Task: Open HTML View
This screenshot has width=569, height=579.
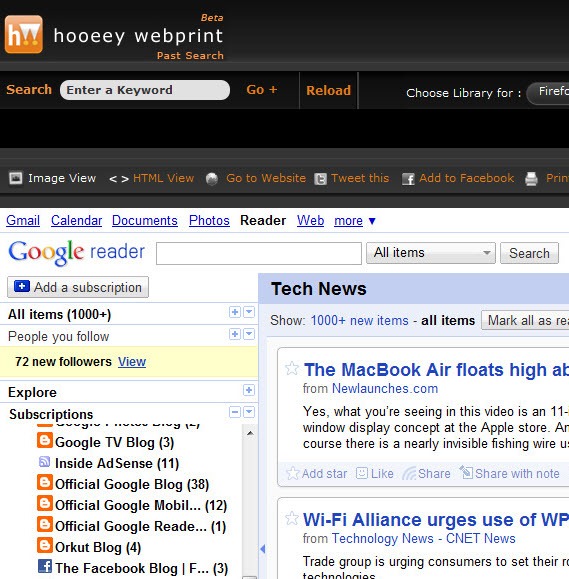Action: 164,178
